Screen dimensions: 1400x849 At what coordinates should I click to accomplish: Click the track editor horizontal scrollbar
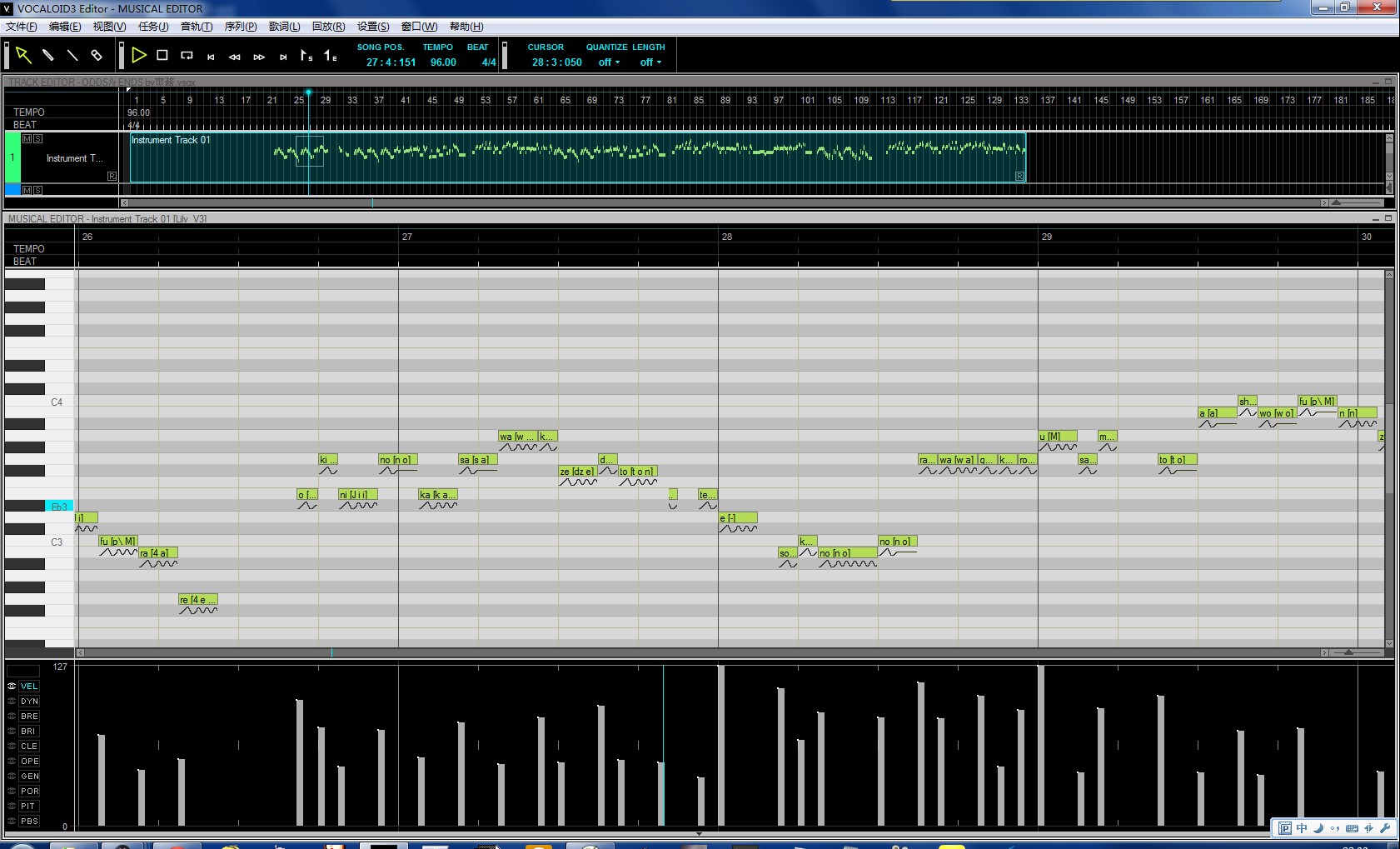pos(724,202)
